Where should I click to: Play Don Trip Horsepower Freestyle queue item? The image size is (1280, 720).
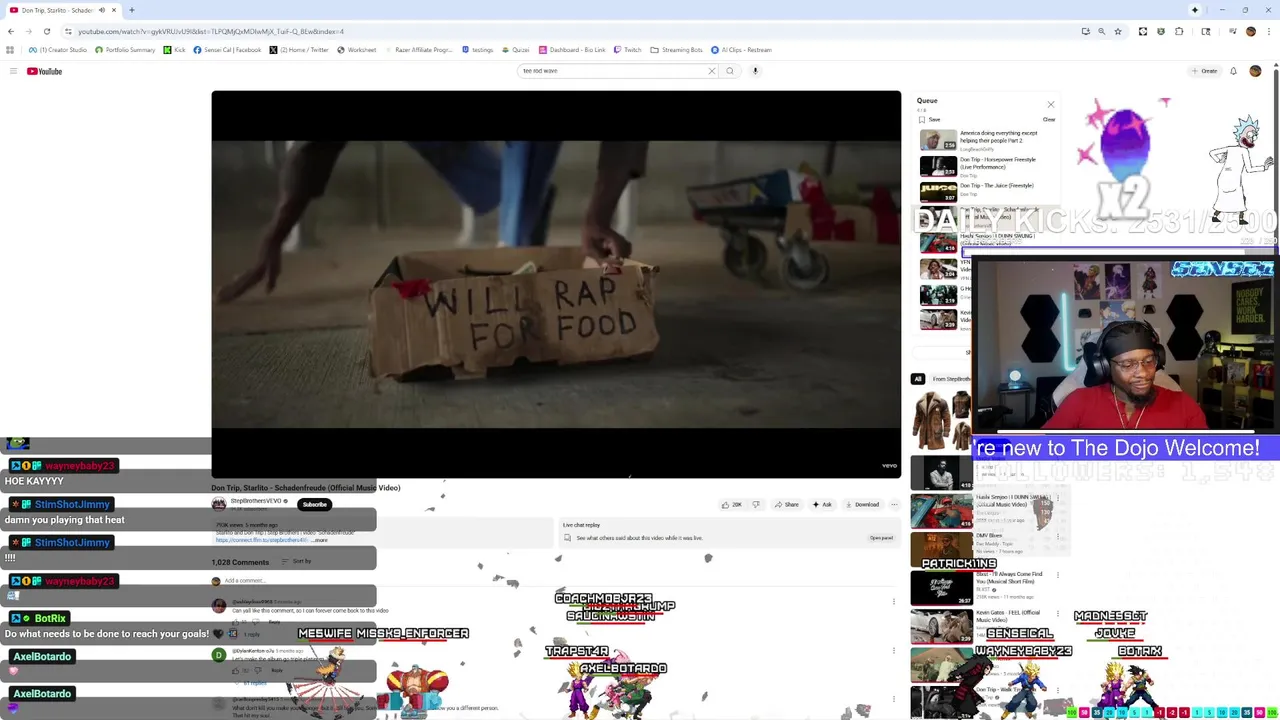[x=987, y=166]
